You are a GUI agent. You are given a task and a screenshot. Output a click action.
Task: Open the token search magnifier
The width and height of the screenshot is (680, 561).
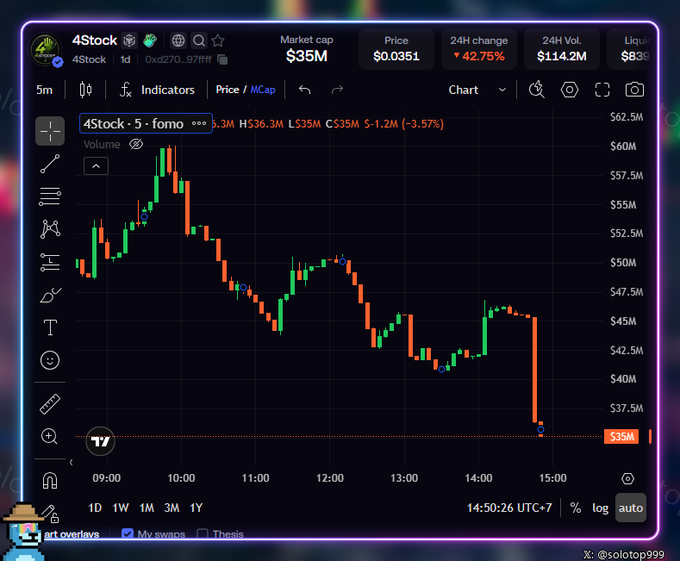pyautogui.click(x=199, y=41)
